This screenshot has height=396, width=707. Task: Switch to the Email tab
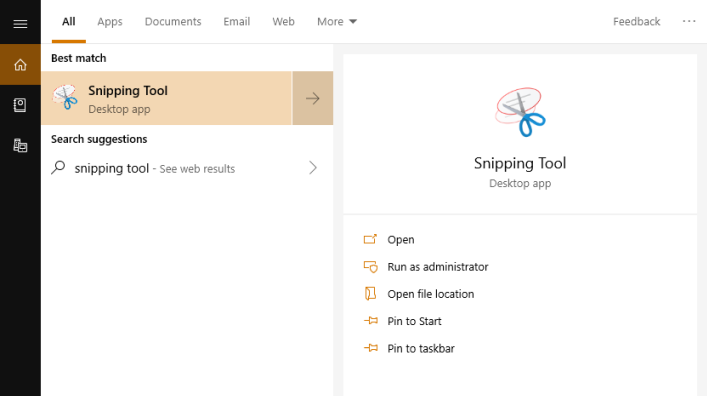(x=237, y=22)
